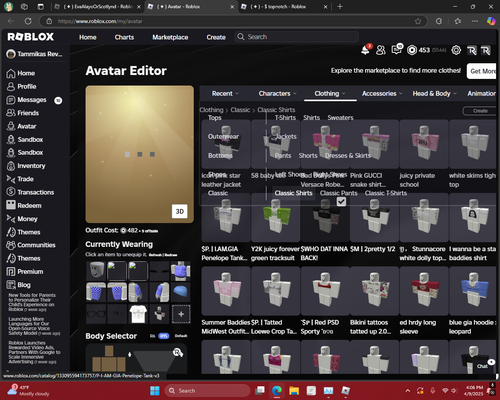
Task: Open Marketplace in top navigation
Action: point(170,37)
